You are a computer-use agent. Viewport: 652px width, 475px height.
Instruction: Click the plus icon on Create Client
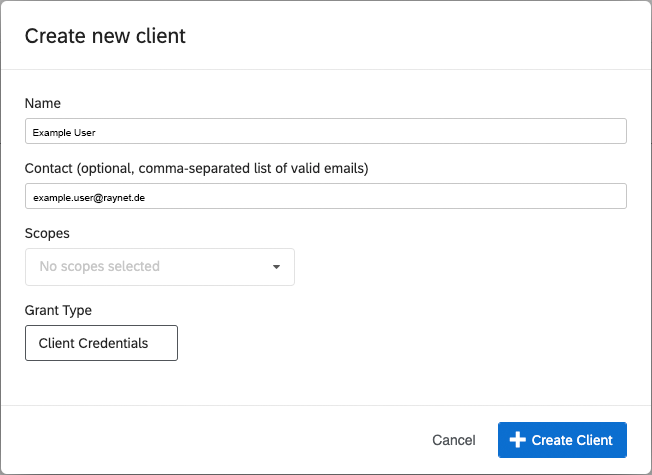[x=518, y=440]
